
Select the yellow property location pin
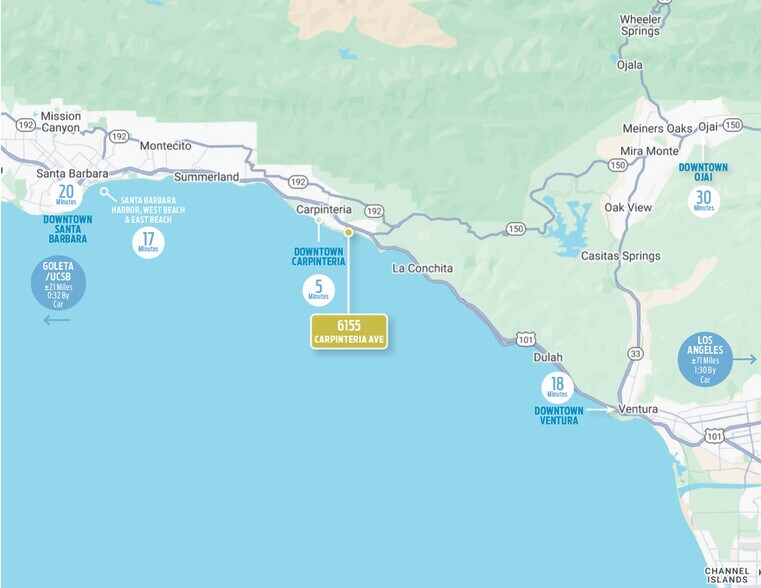point(348,232)
